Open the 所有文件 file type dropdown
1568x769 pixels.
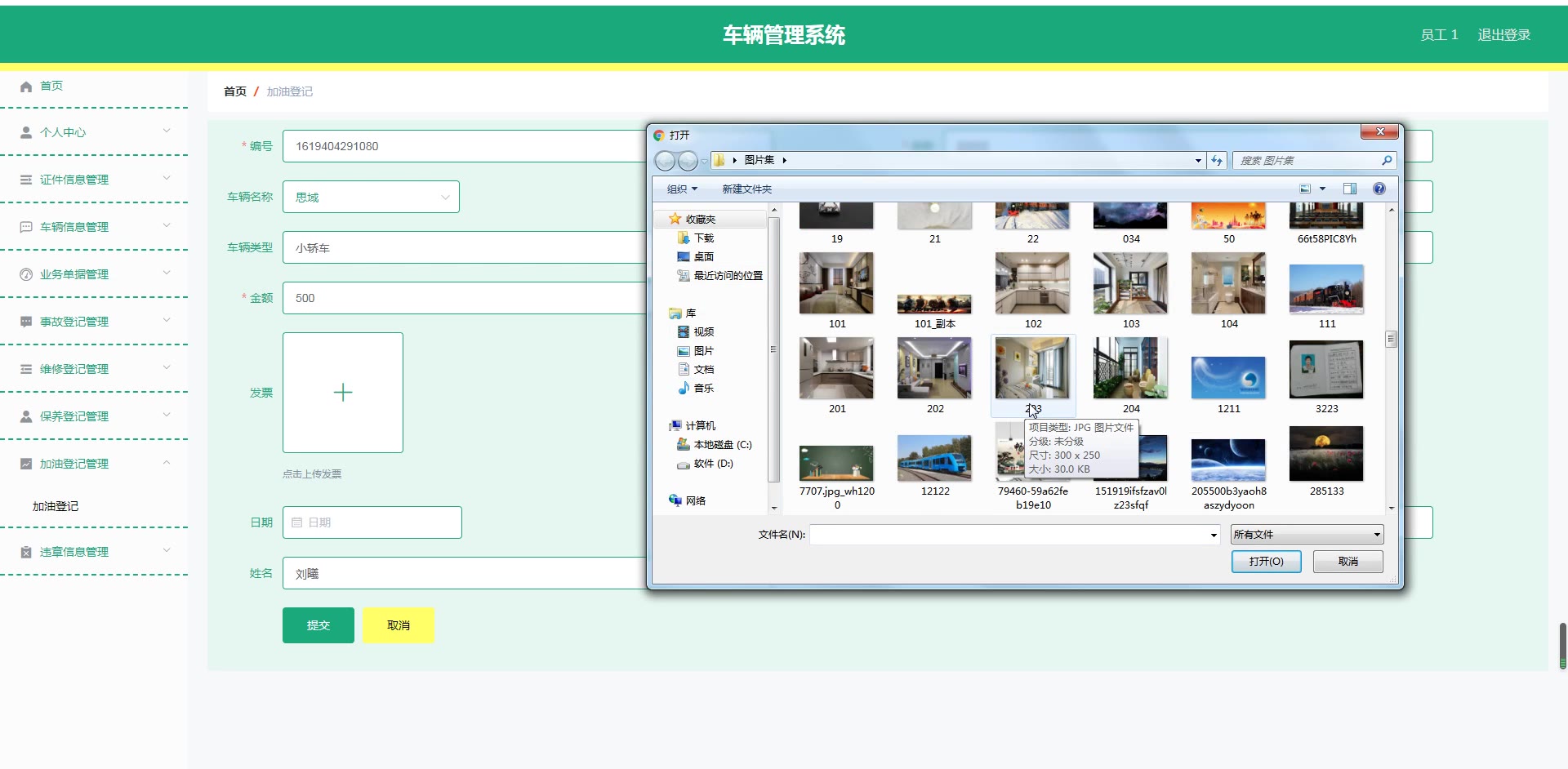[x=1307, y=535]
